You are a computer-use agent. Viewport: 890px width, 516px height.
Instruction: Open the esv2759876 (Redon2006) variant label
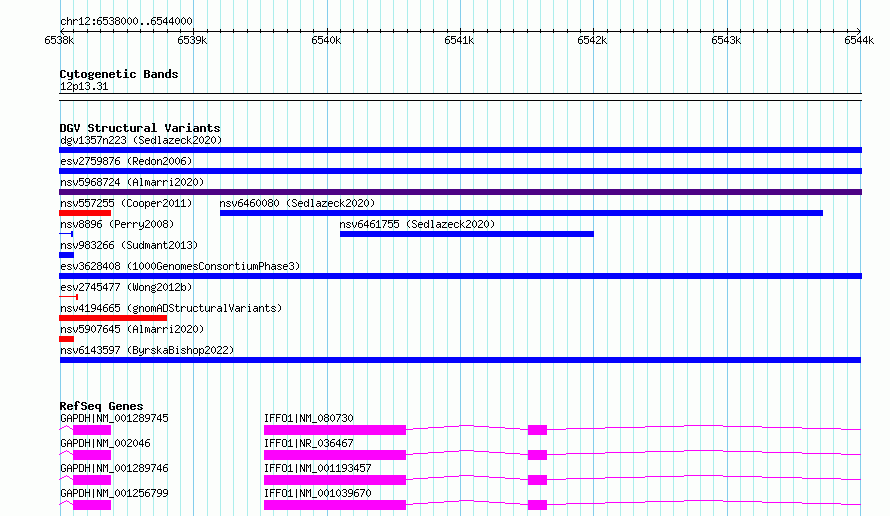(x=126, y=161)
